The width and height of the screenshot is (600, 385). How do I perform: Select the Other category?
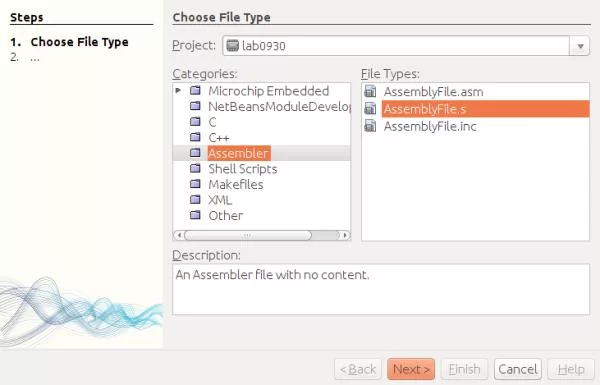225,215
